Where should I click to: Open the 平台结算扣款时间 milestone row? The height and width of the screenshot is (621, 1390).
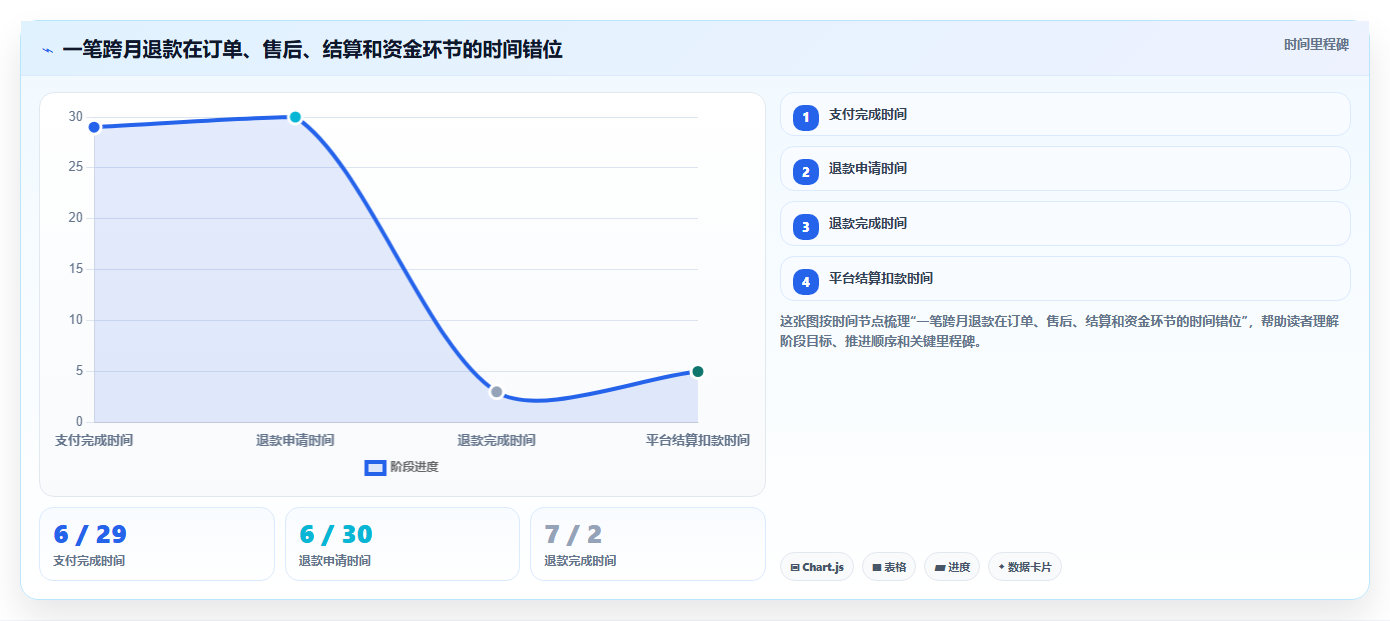point(1065,278)
